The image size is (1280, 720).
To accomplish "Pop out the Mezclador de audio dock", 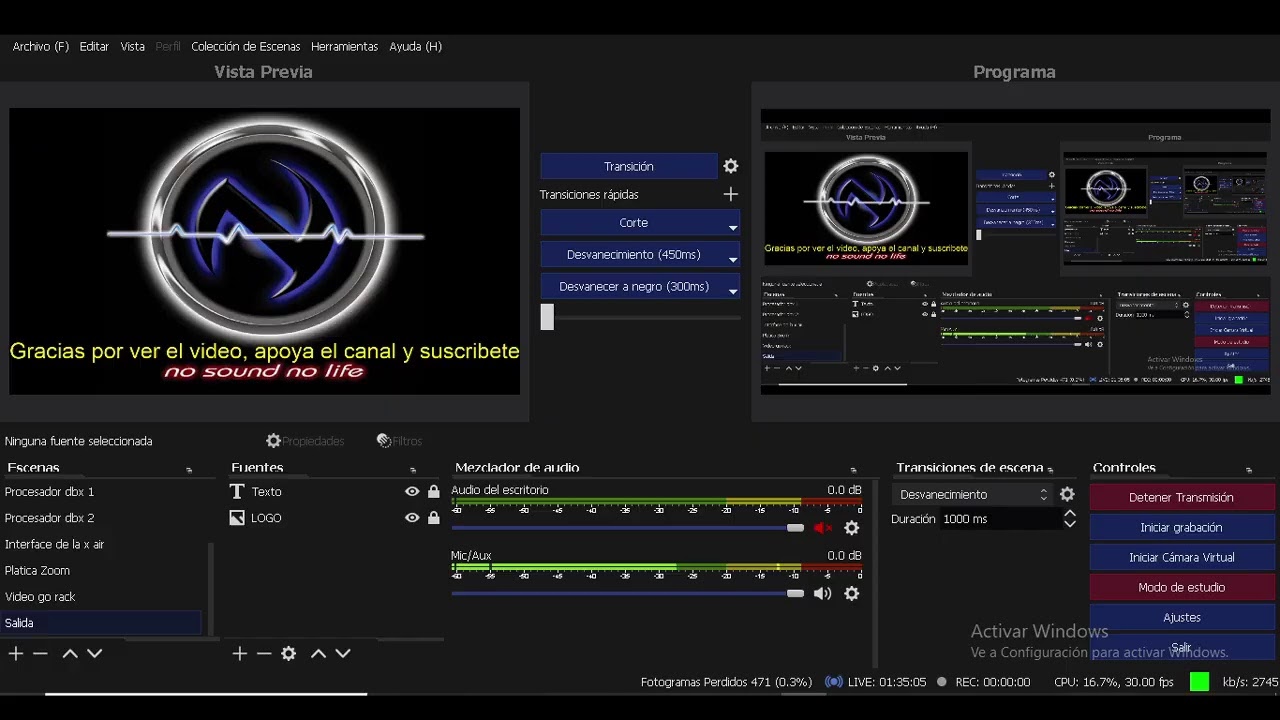I will click(853, 470).
